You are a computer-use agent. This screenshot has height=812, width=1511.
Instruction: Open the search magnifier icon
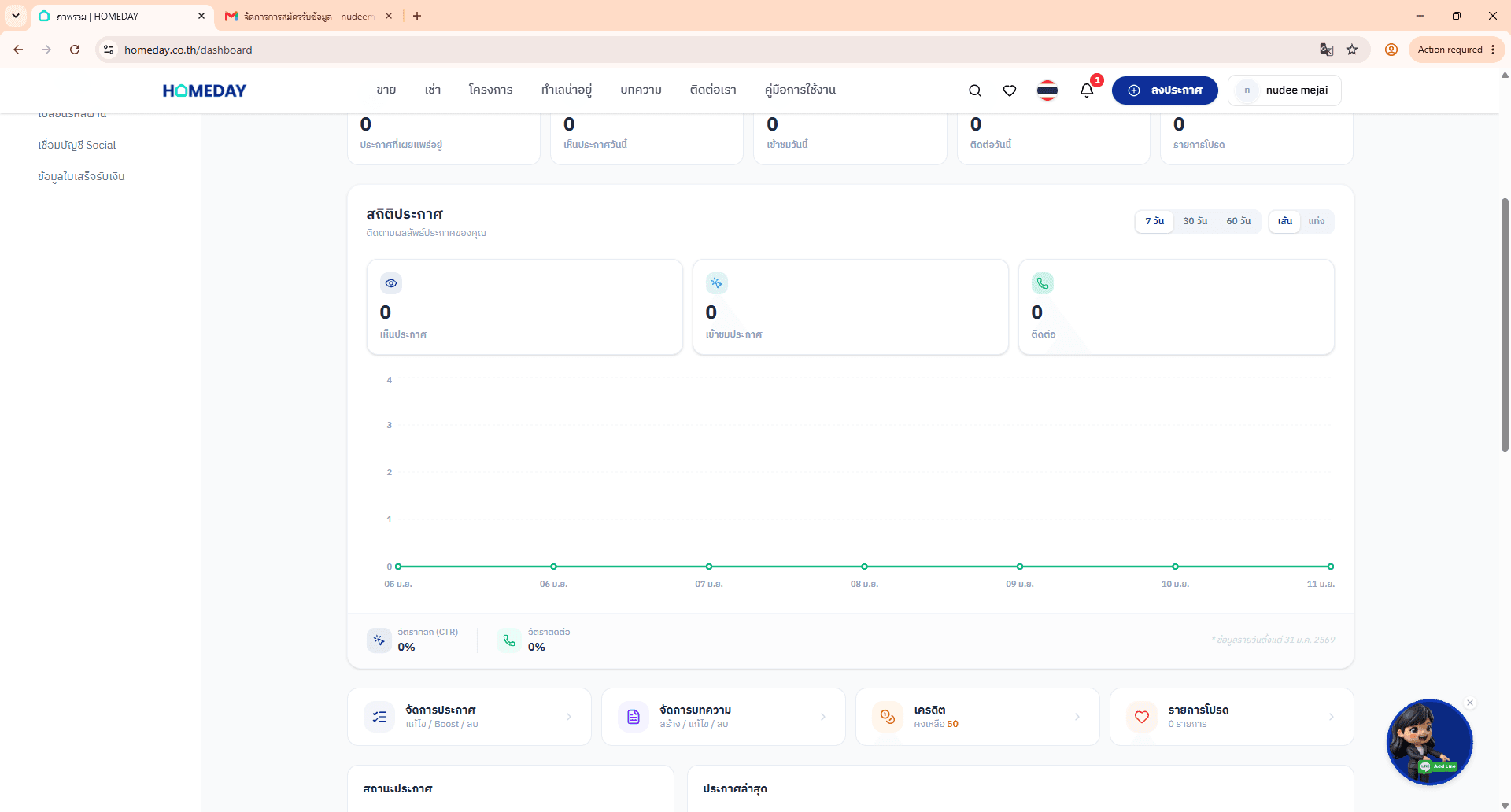[974, 90]
